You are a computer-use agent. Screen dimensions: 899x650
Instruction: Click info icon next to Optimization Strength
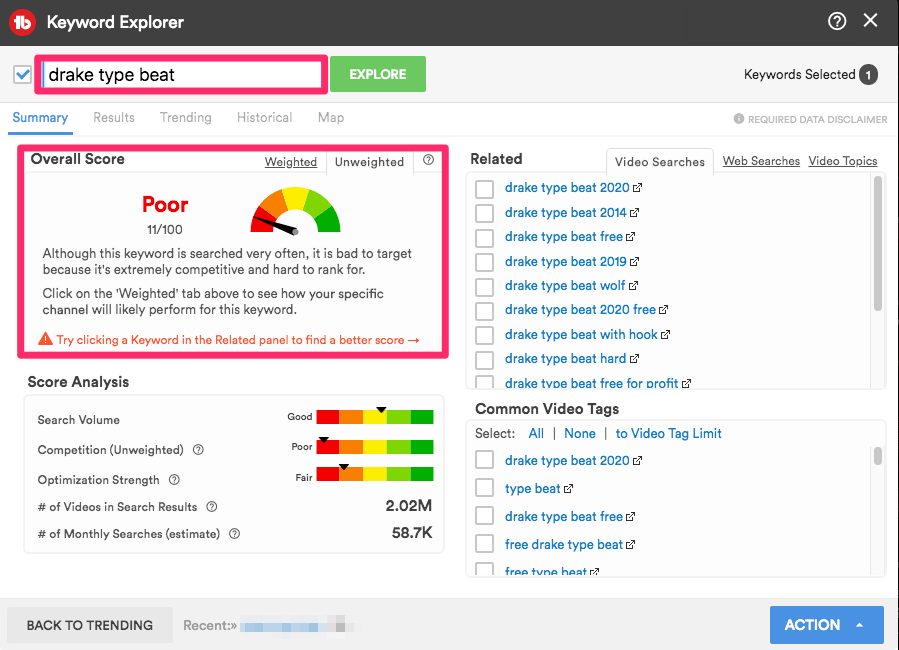174,480
